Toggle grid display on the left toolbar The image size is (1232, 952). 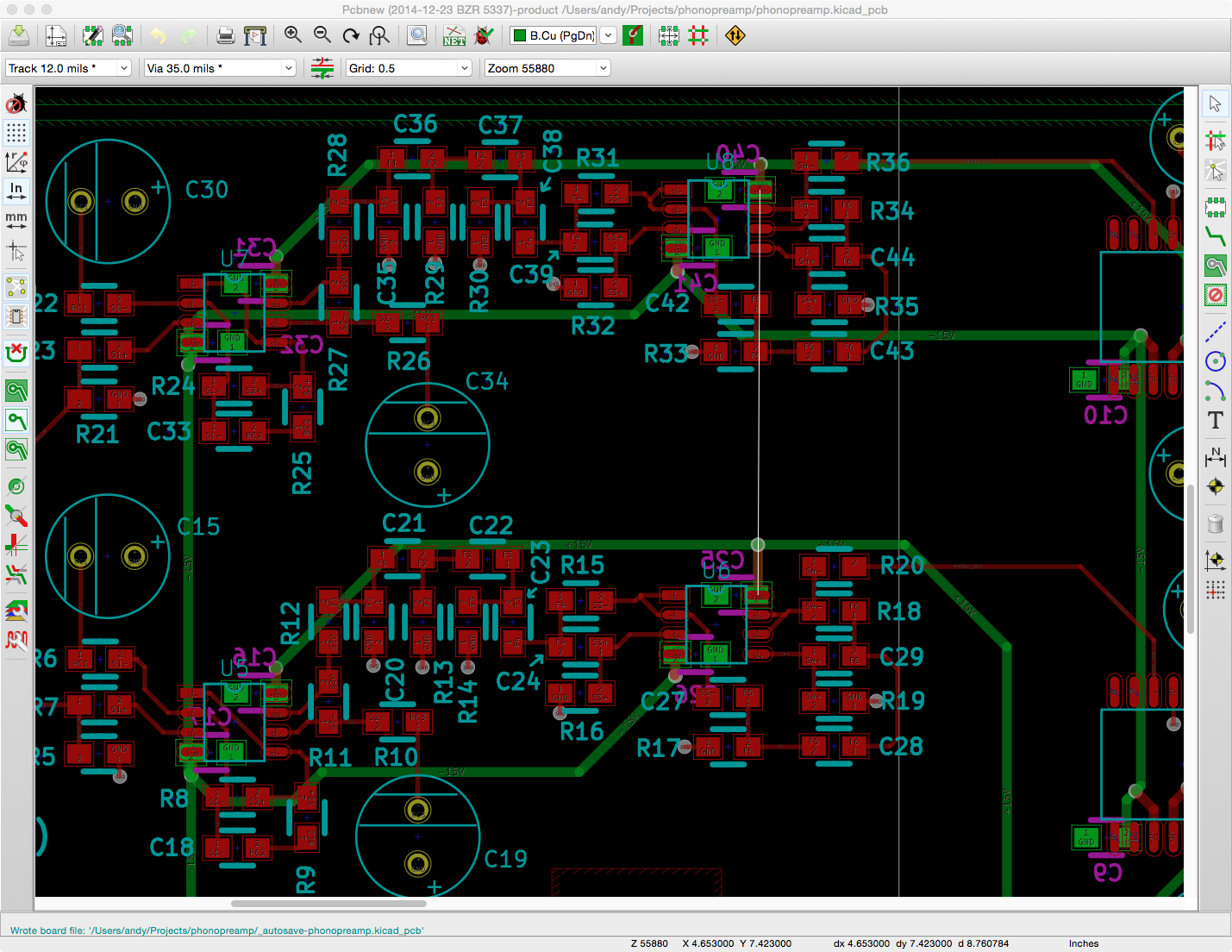(16, 133)
